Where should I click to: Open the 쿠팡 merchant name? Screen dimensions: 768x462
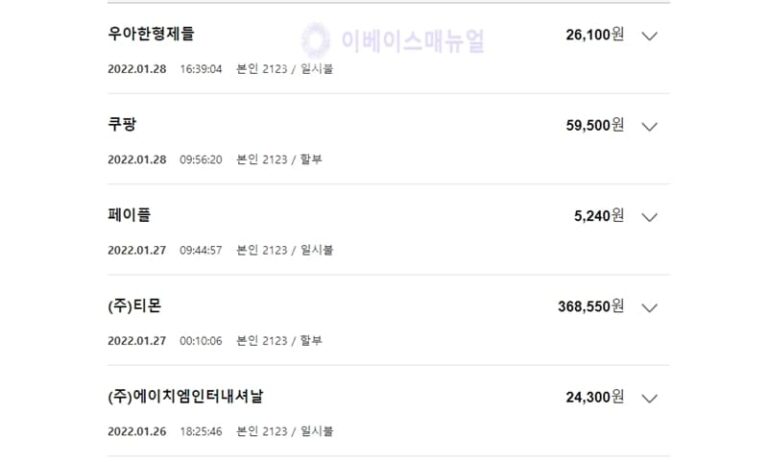tap(122, 124)
